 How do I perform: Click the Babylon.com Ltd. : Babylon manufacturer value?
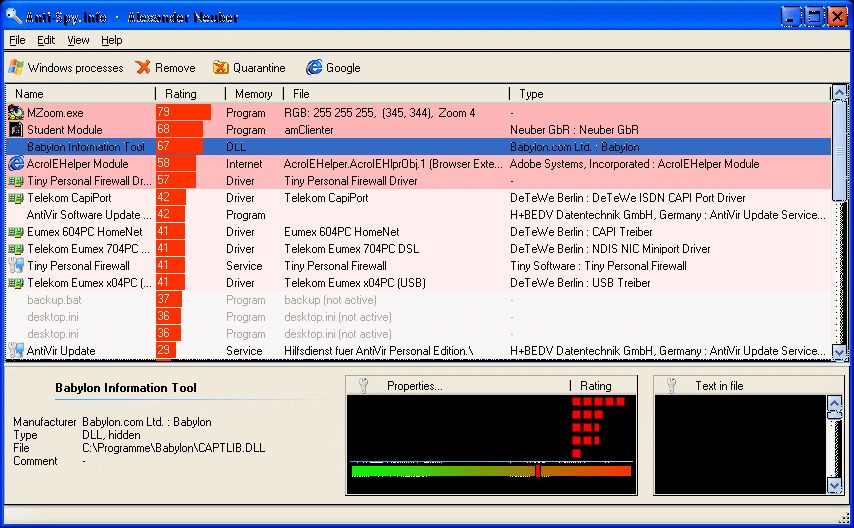[x=147, y=422]
